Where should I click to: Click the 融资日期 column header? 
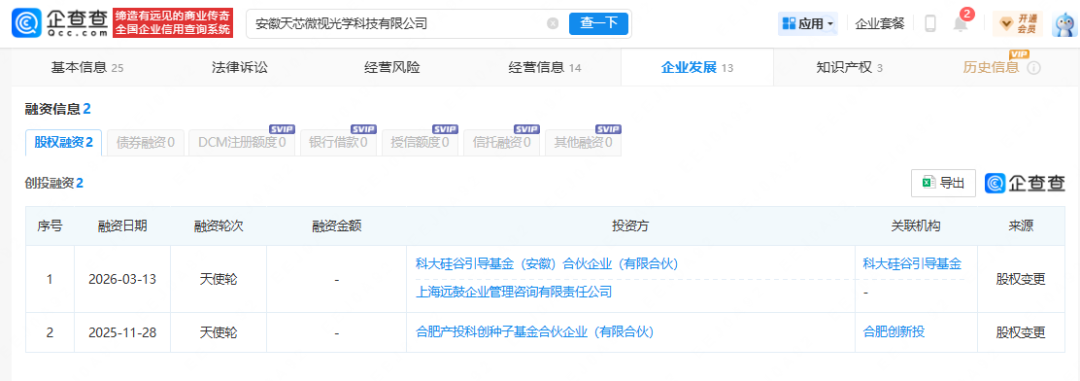click(122, 226)
